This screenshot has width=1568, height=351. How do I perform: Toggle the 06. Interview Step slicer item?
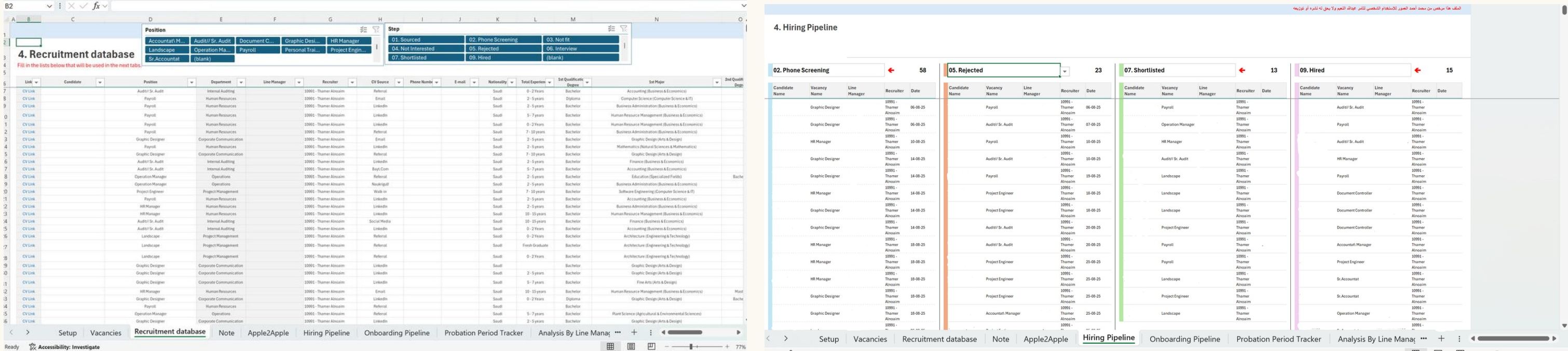[581, 49]
